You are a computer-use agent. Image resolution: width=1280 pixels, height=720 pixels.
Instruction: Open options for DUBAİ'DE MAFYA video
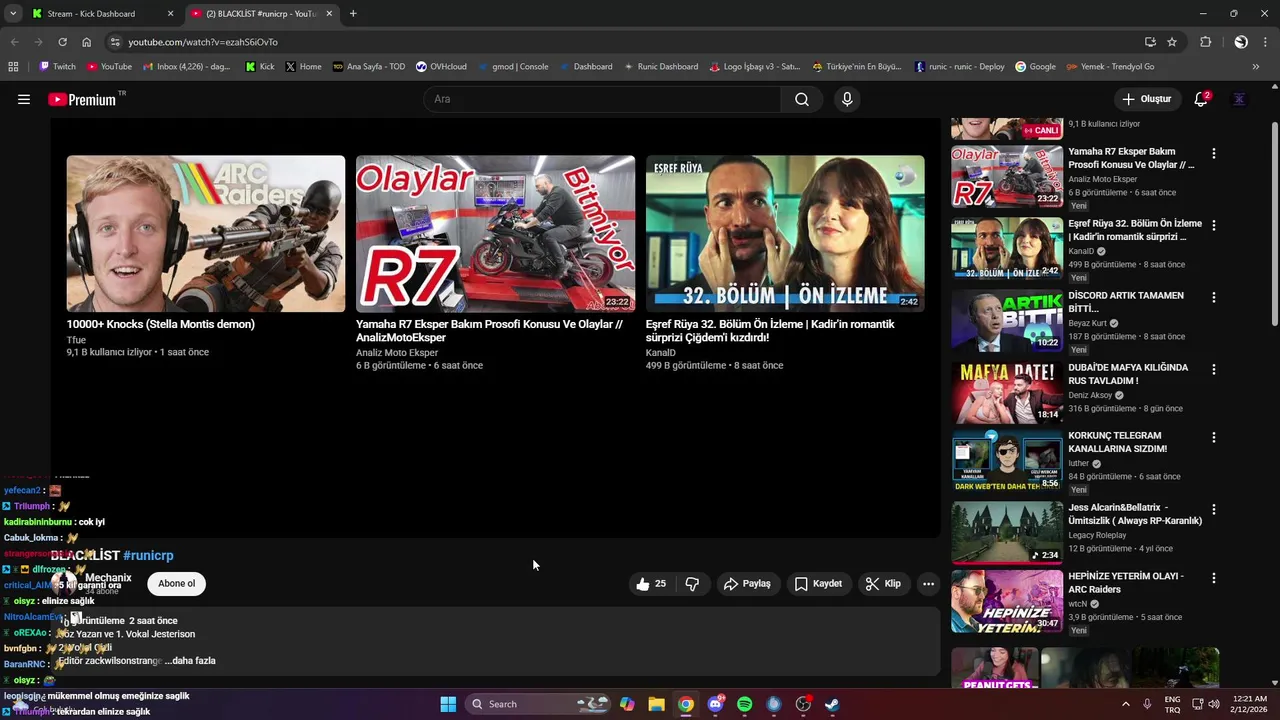pyautogui.click(x=1214, y=370)
